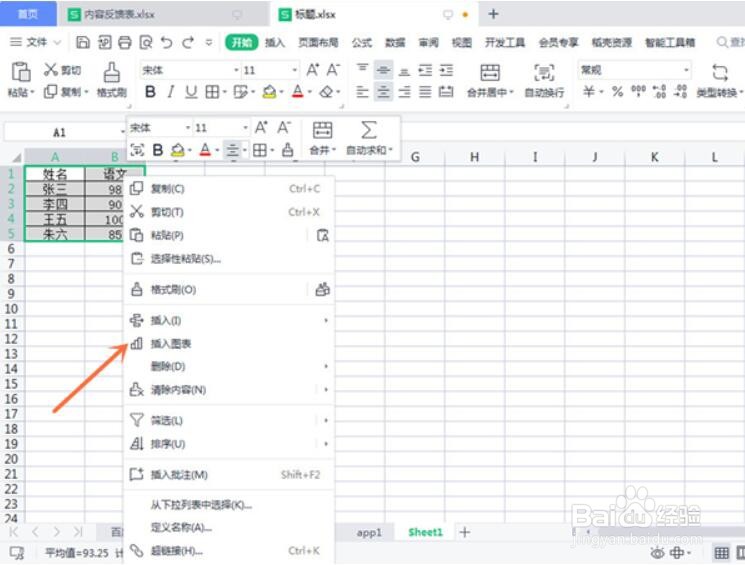Click the ribbon font color A
Image resolution: width=745 pixels, height=565 pixels.
click(297, 91)
